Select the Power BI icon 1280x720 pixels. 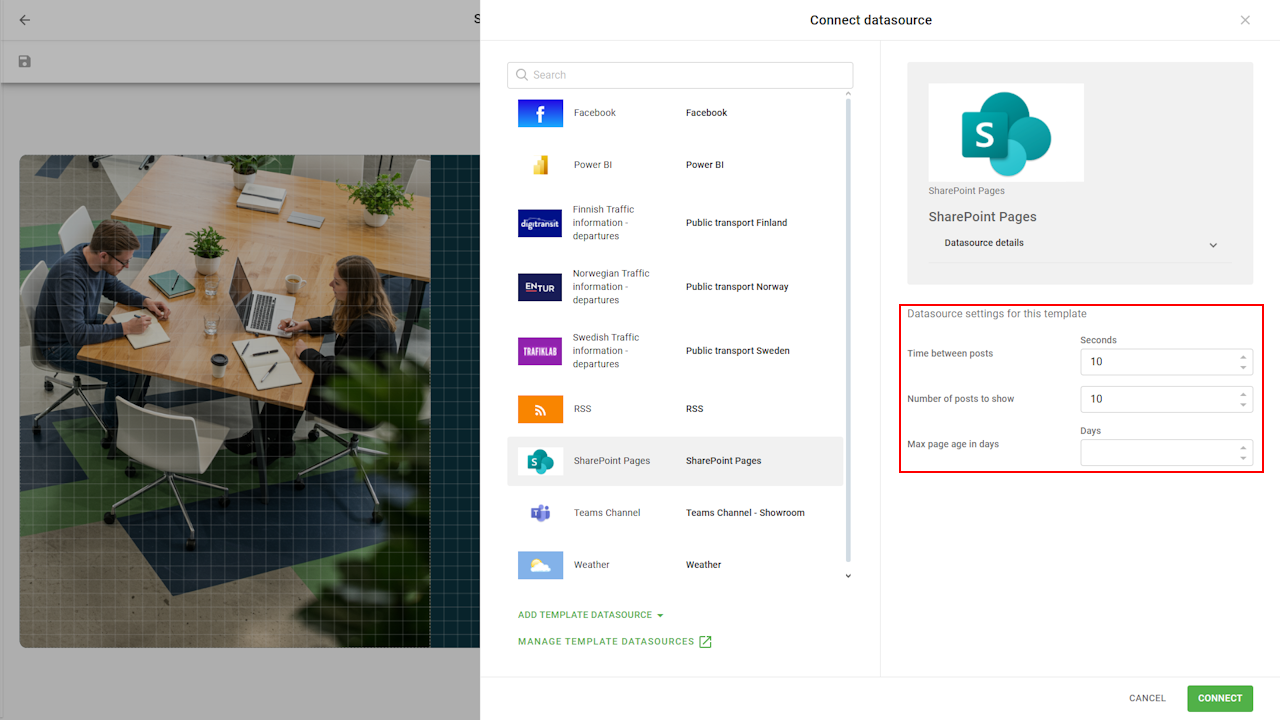[x=540, y=165]
